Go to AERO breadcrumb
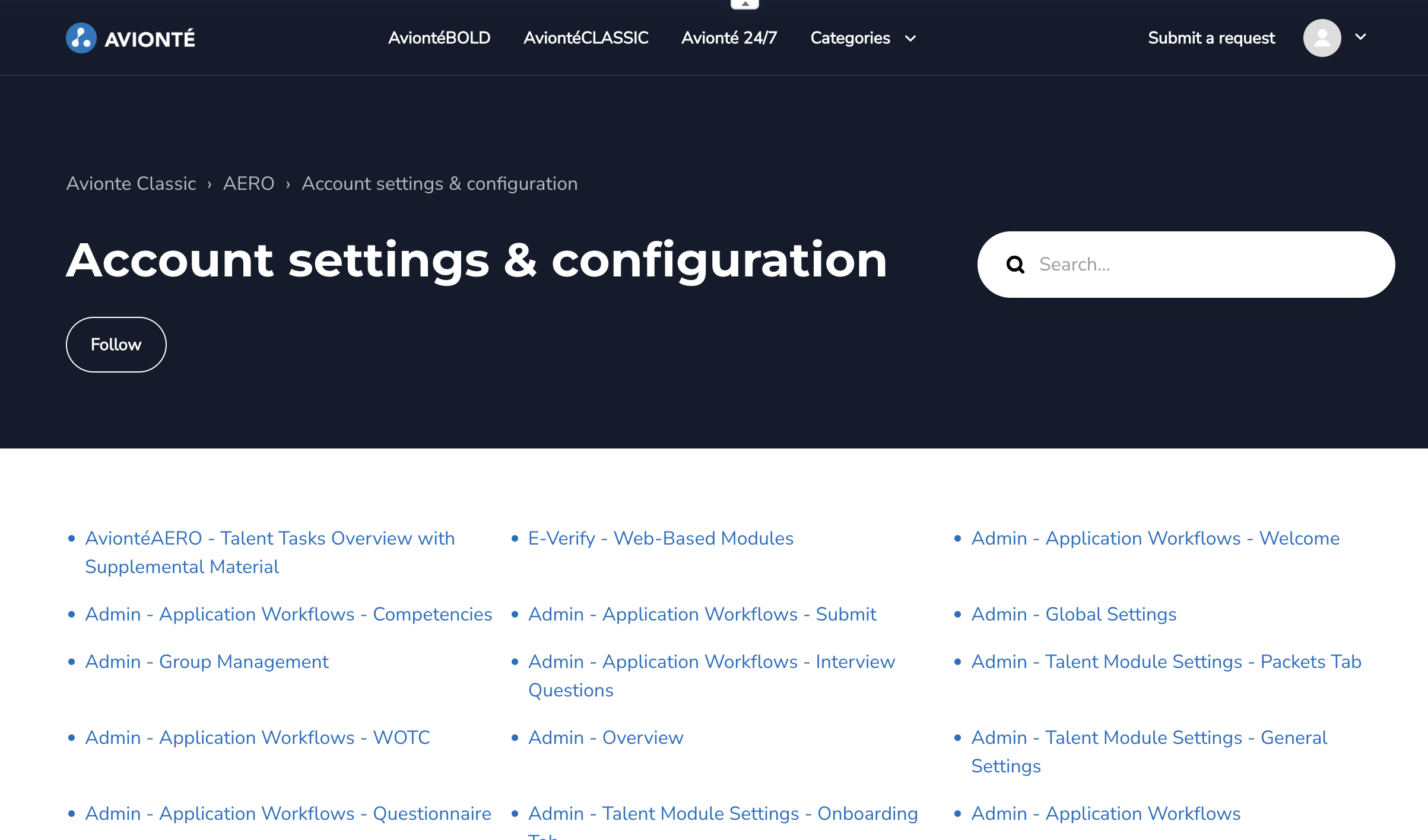 tap(249, 184)
